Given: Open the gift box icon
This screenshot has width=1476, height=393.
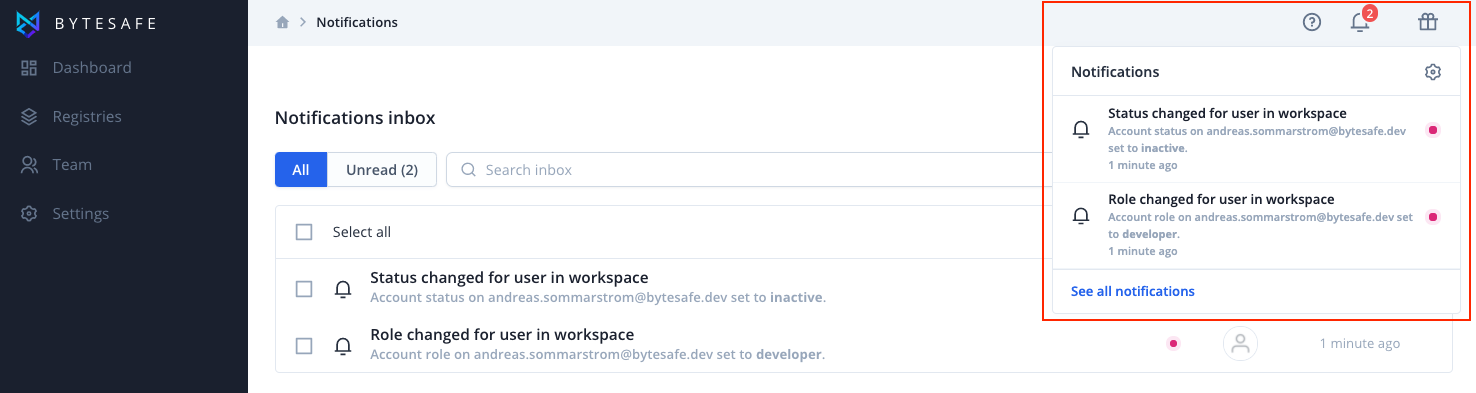Looking at the screenshot, I should [1428, 22].
